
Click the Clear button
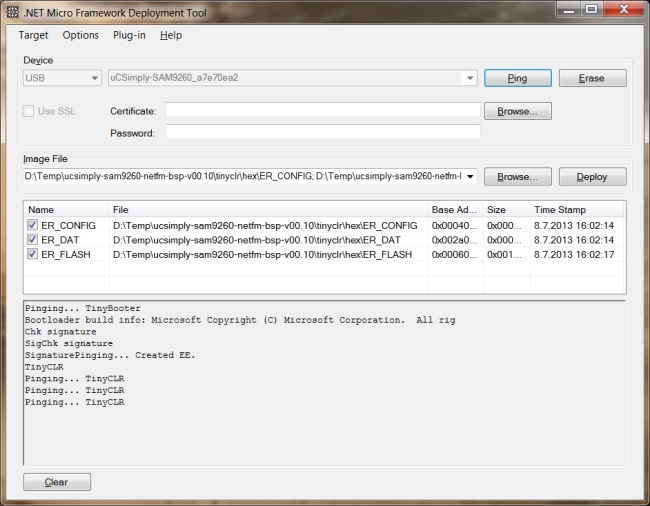point(57,482)
